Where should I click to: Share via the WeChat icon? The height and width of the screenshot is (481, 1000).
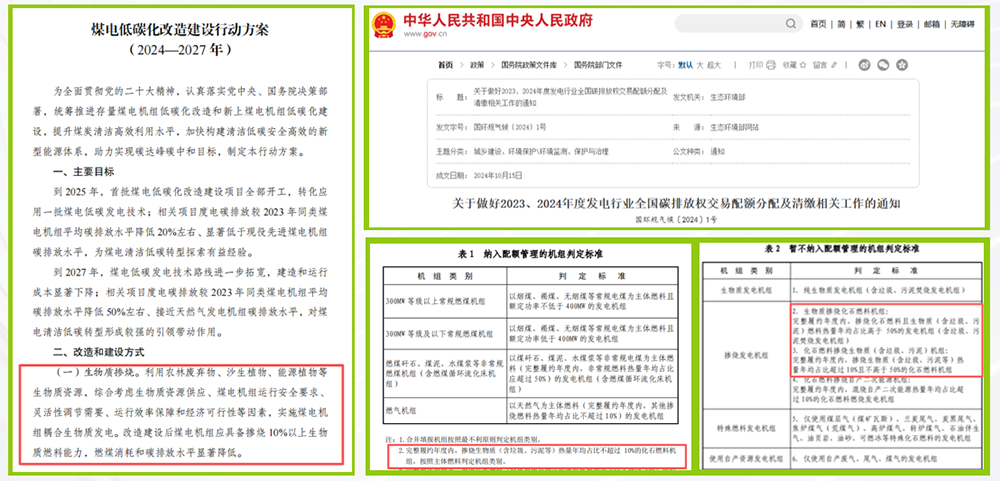pyautogui.click(x=883, y=64)
